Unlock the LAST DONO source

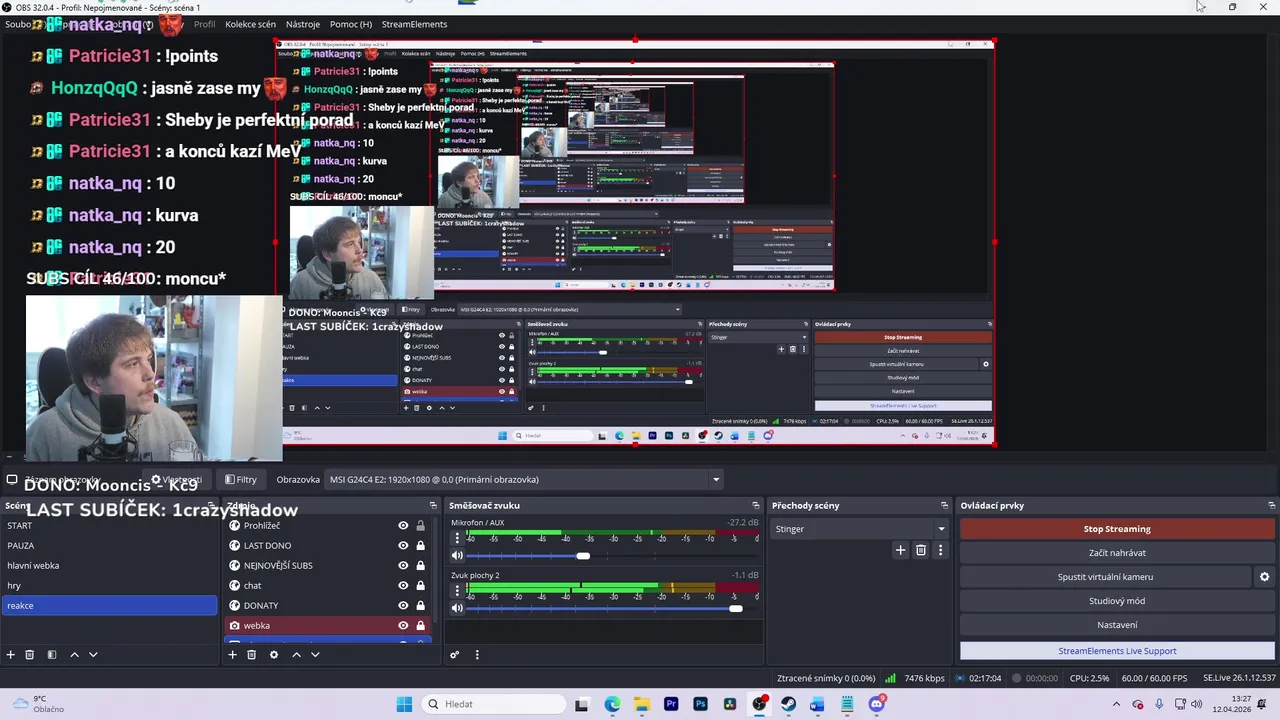click(x=420, y=545)
